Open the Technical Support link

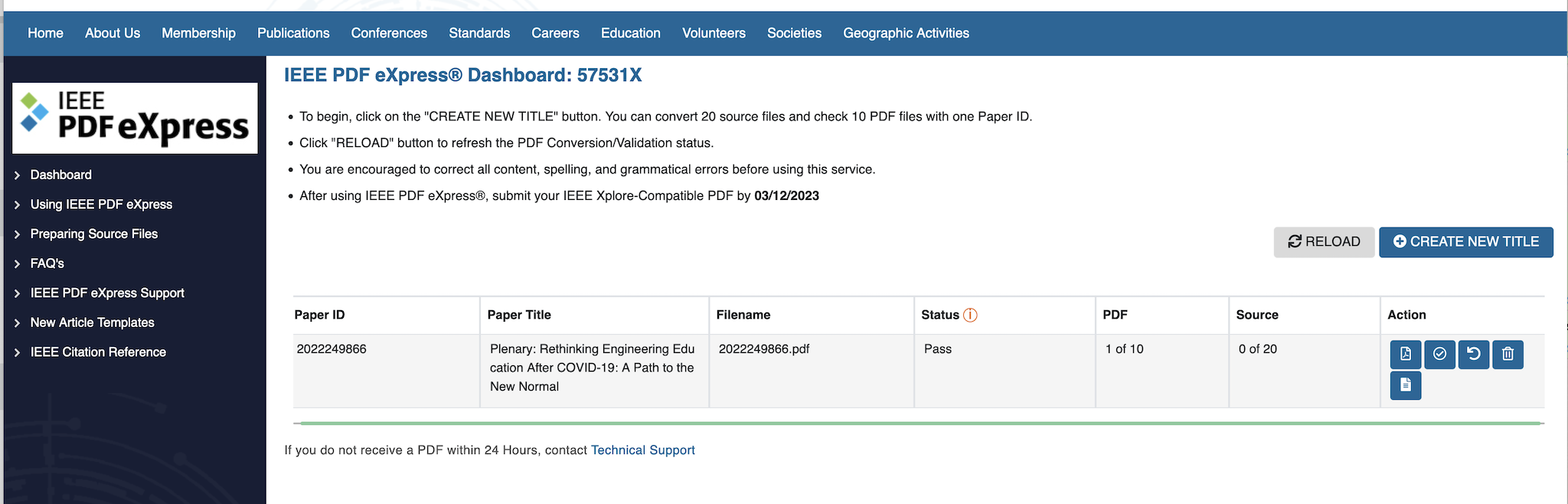pos(642,450)
